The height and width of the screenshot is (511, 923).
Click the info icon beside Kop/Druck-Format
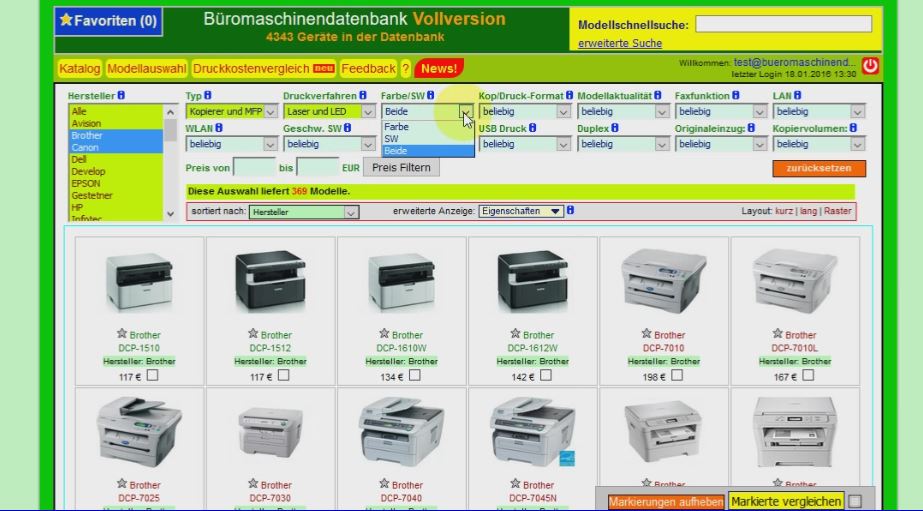(569, 95)
